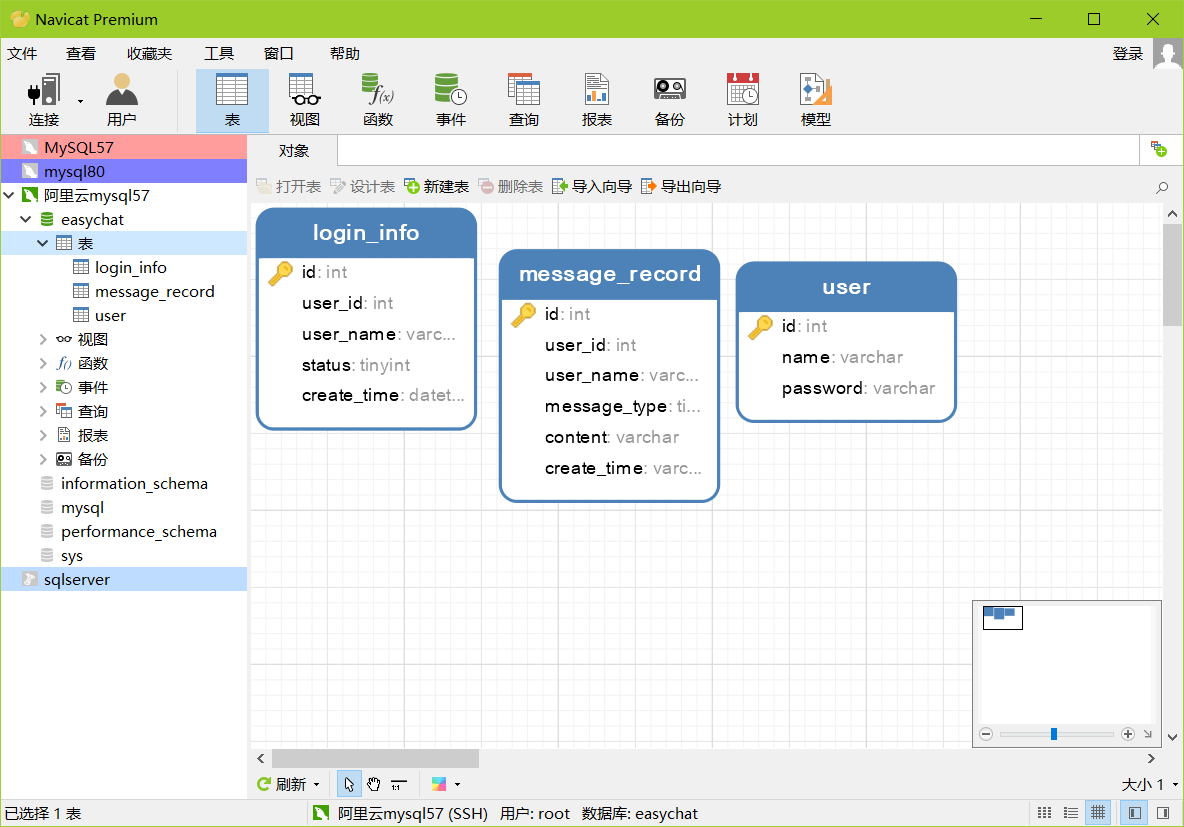Click the 导出向导 export wizard button

pos(681,187)
